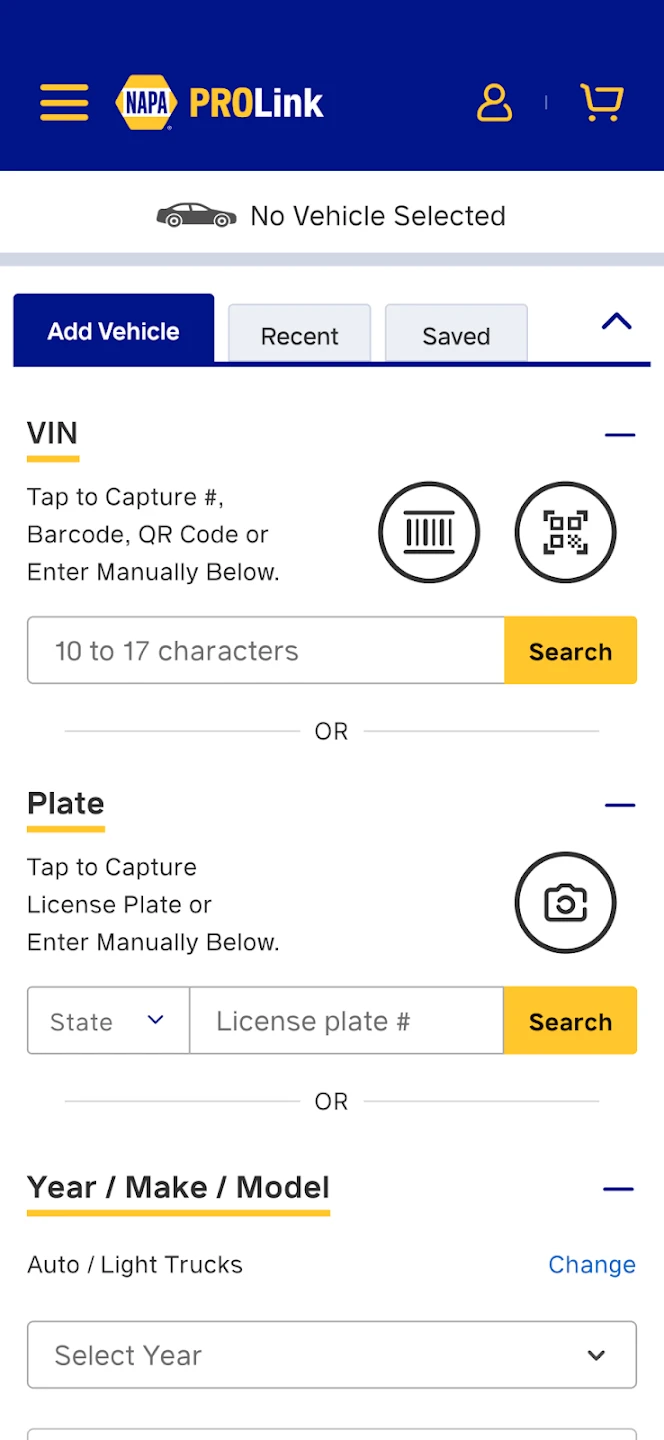Switch to the Saved tab
This screenshot has width=664, height=1440.
pyautogui.click(x=456, y=335)
